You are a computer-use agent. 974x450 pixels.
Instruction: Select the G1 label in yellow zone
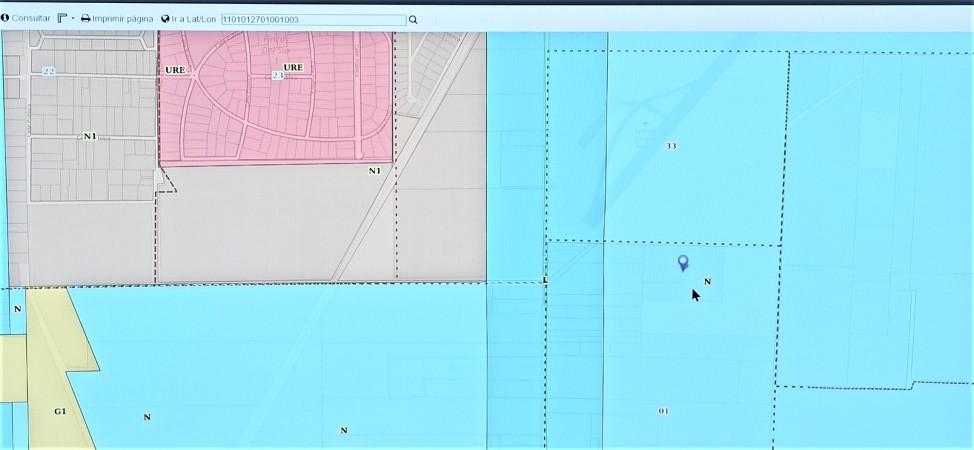60,411
